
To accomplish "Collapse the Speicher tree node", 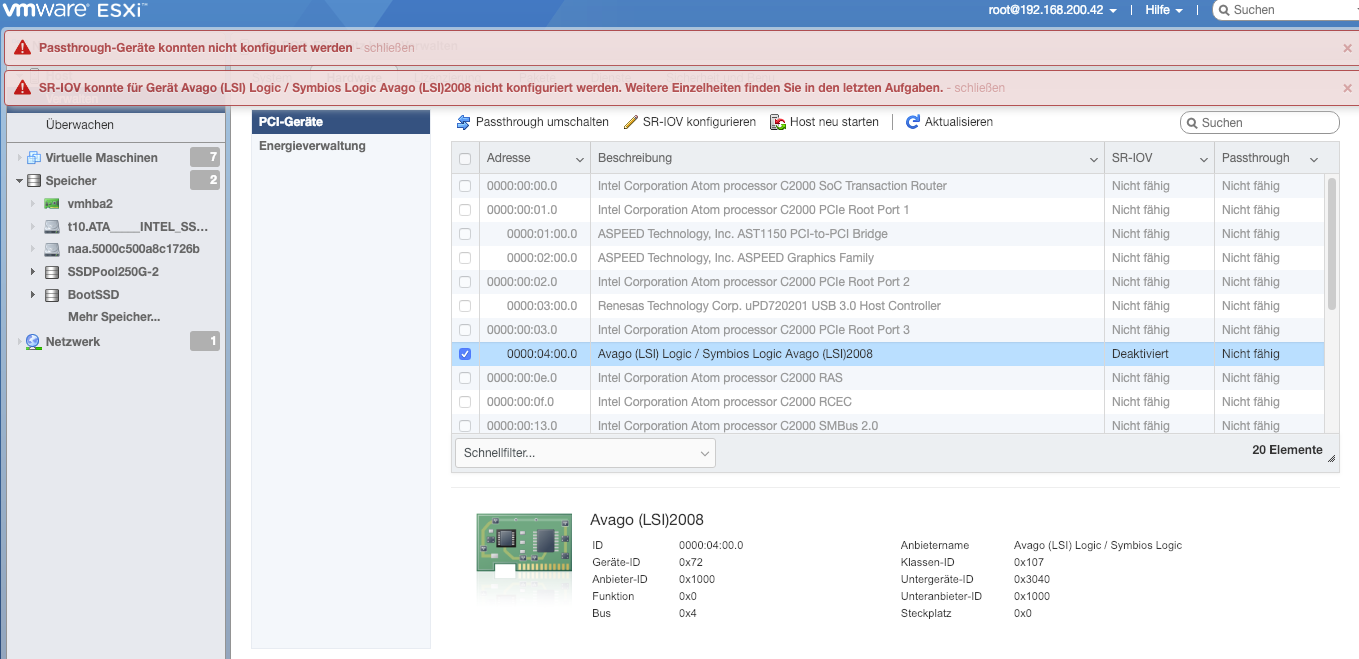I will pyautogui.click(x=19, y=181).
